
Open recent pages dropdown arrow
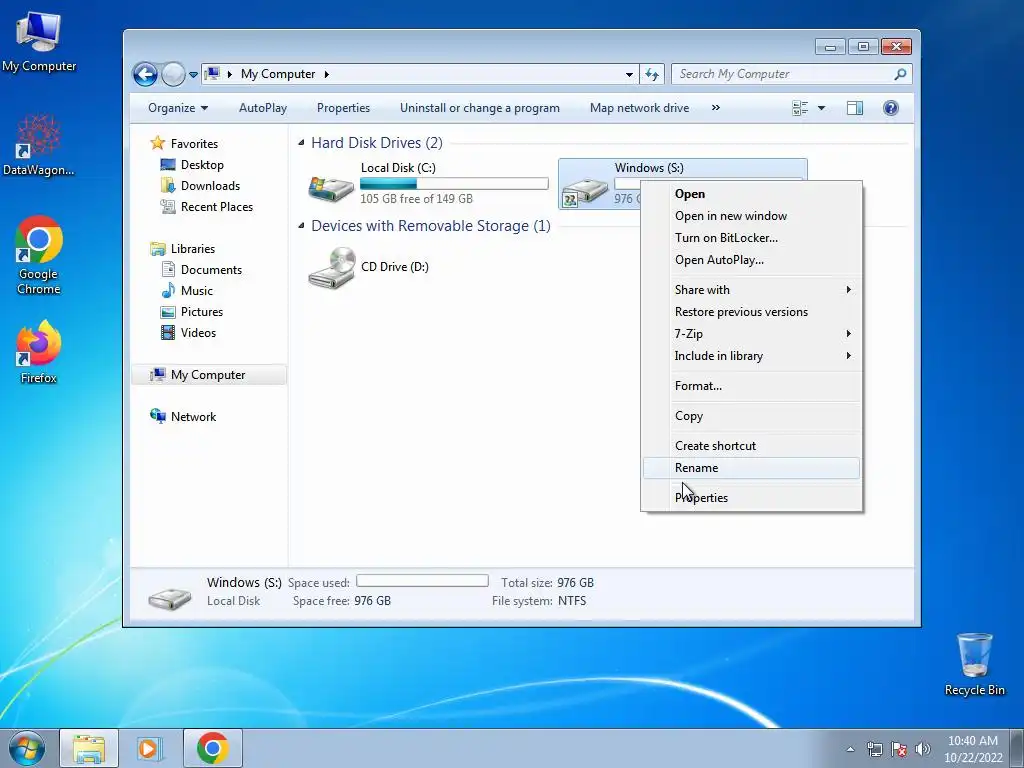click(x=193, y=74)
